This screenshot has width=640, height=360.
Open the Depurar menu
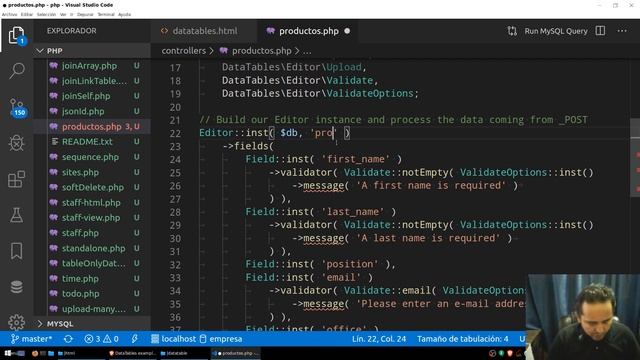pyautogui.click(x=85, y=14)
